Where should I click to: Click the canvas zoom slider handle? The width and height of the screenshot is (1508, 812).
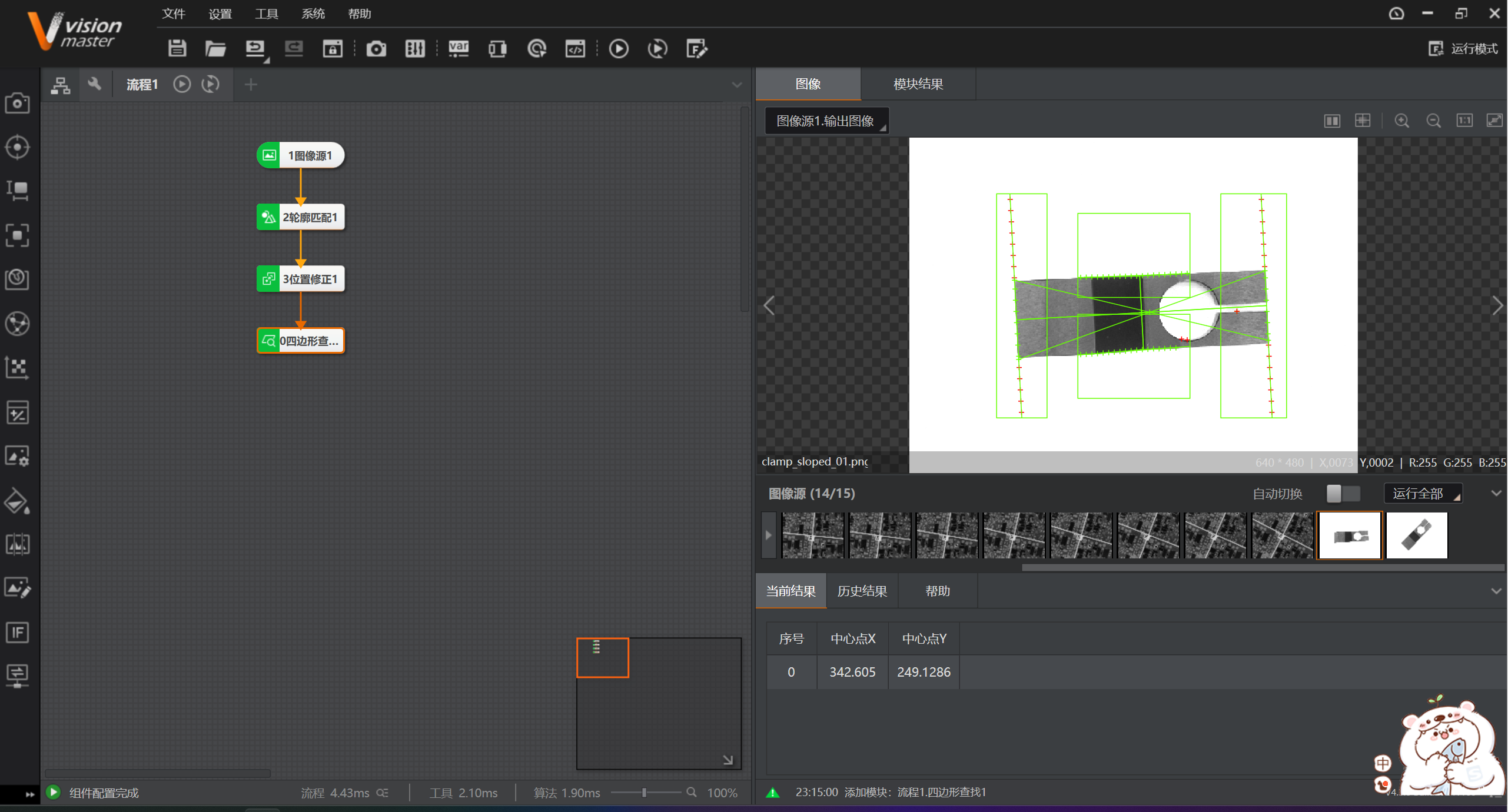[645, 793]
